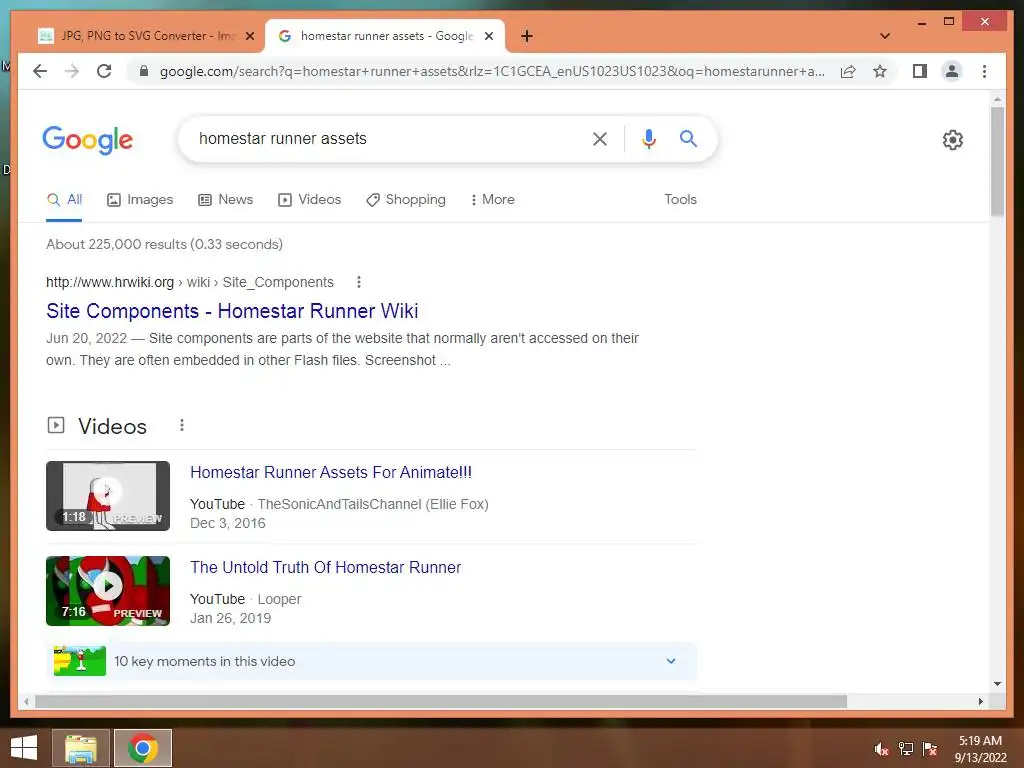Switch to Videos results
Screen dimensions: 1024x768
point(310,199)
